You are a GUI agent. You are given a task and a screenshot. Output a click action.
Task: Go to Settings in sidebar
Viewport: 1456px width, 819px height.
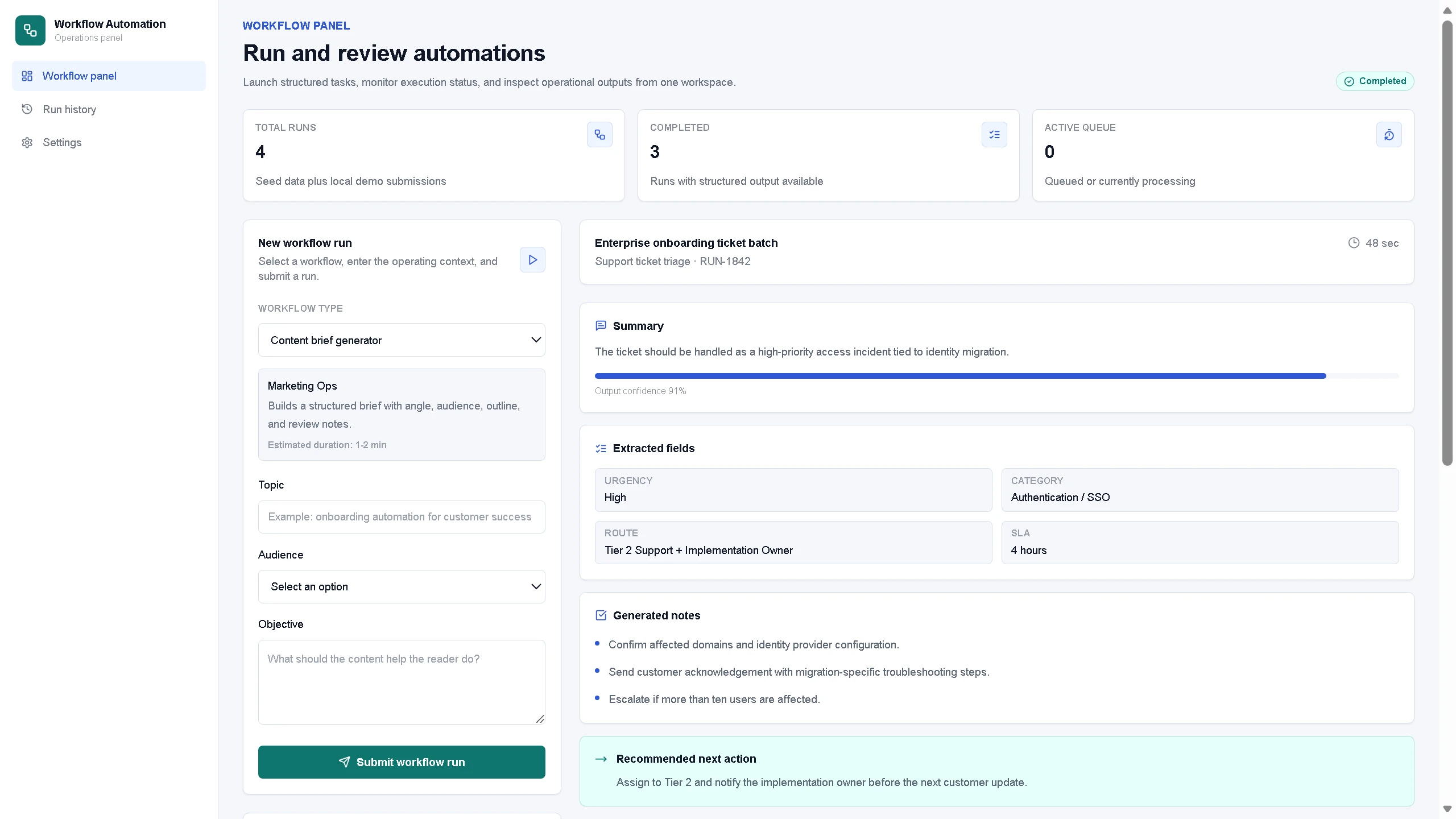(x=62, y=142)
